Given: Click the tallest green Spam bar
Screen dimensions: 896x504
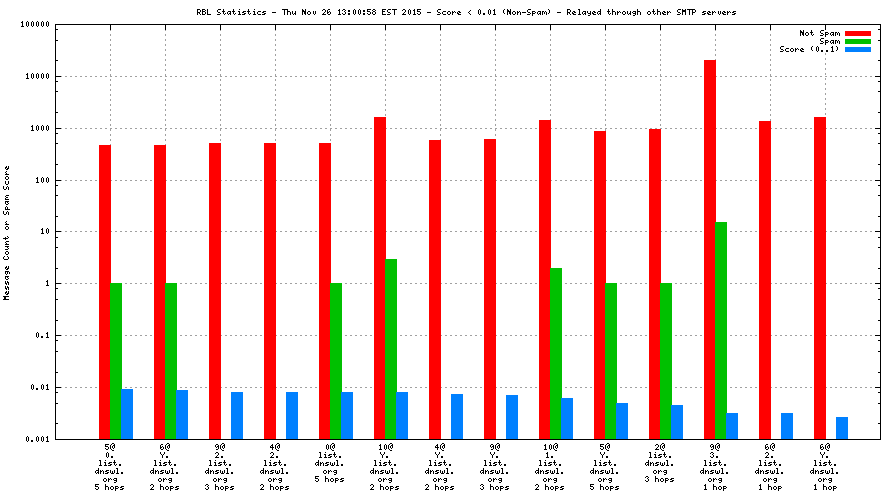Looking at the screenshot, I should (x=721, y=330).
